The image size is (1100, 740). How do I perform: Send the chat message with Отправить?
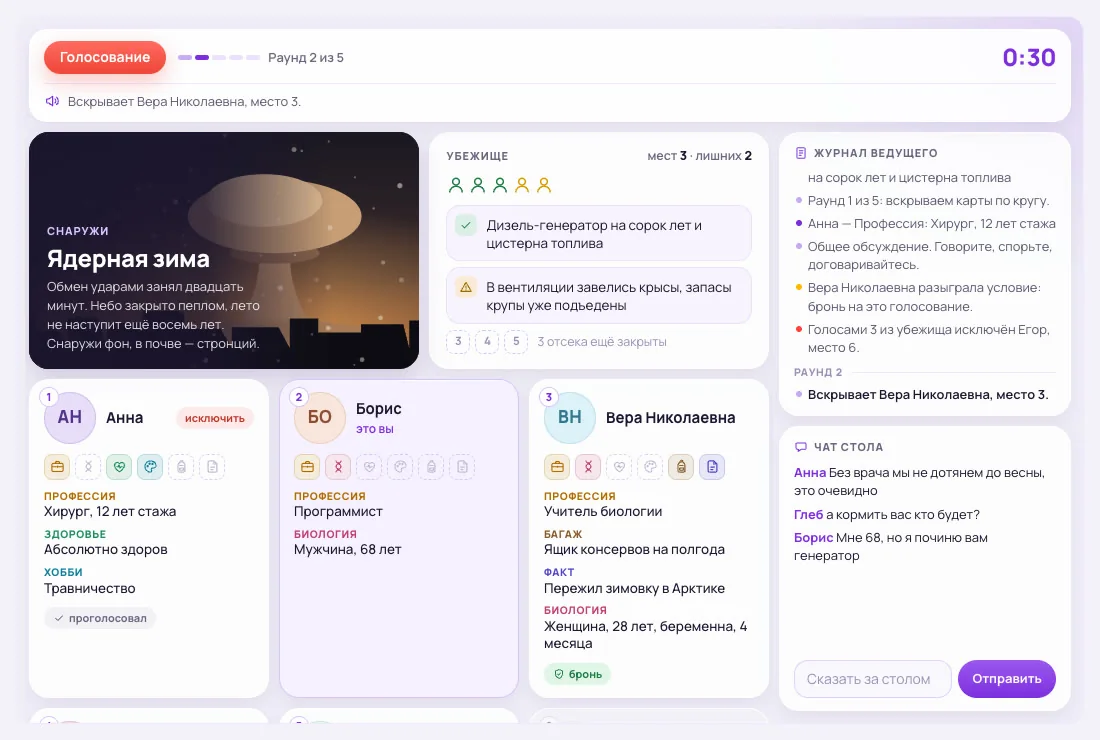point(1007,679)
